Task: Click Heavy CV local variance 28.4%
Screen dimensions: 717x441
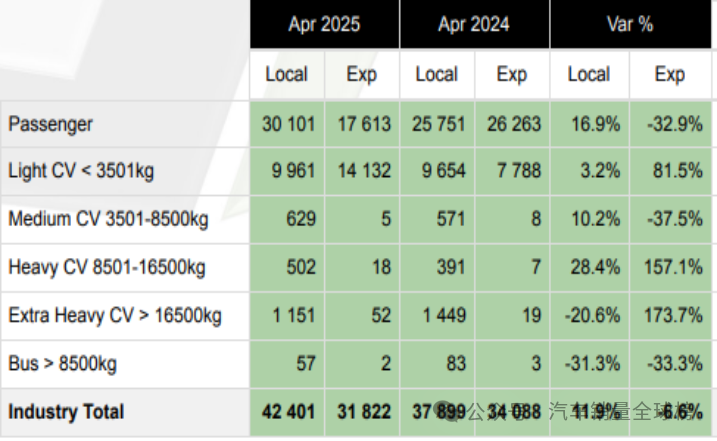Action: click(x=595, y=267)
